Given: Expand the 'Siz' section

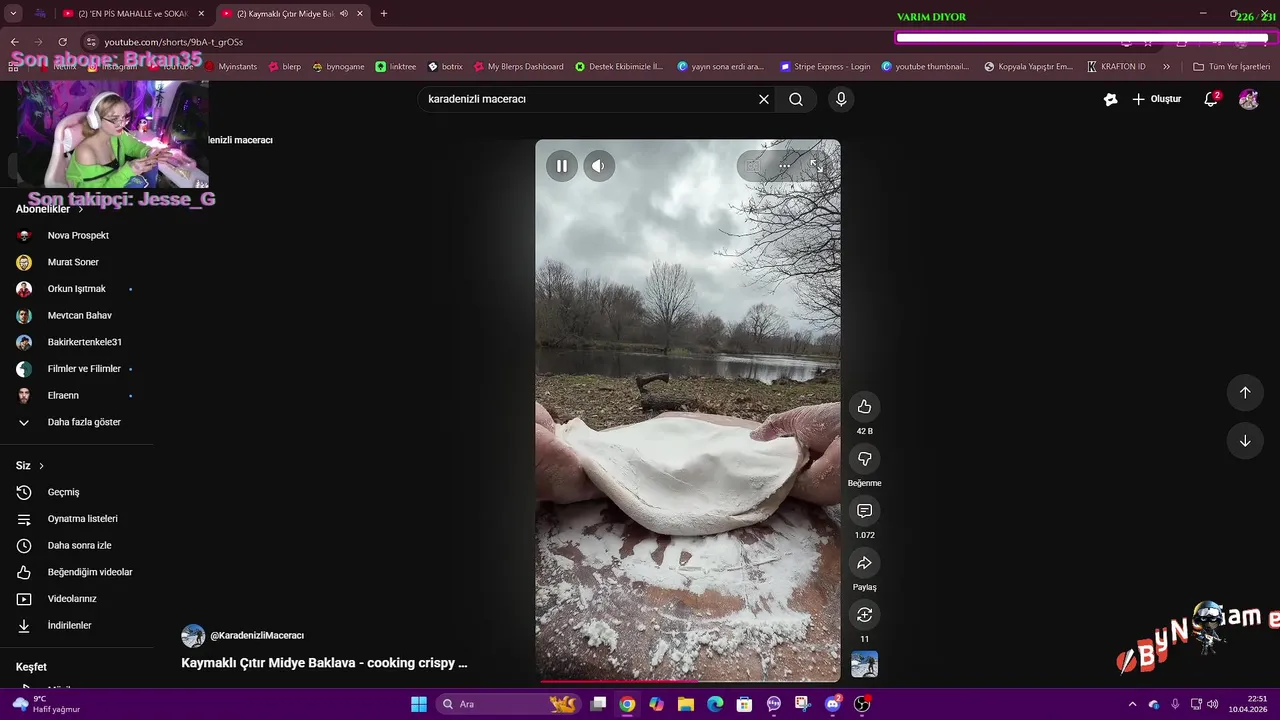Looking at the screenshot, I should click(30, 465).
